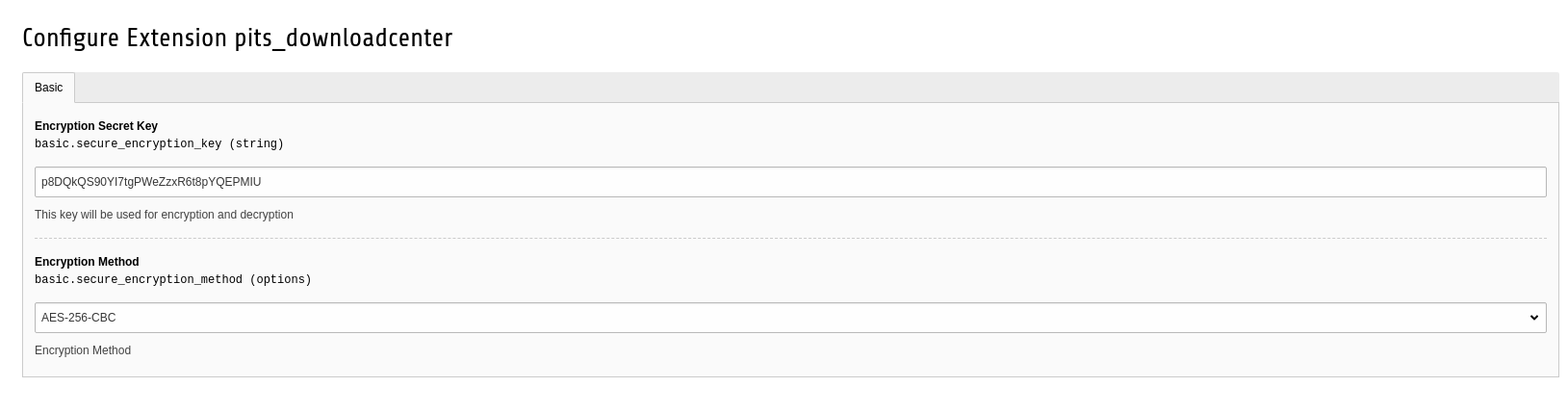Click the (string) type hint
1568x413 pixels.
click(256, 144)
